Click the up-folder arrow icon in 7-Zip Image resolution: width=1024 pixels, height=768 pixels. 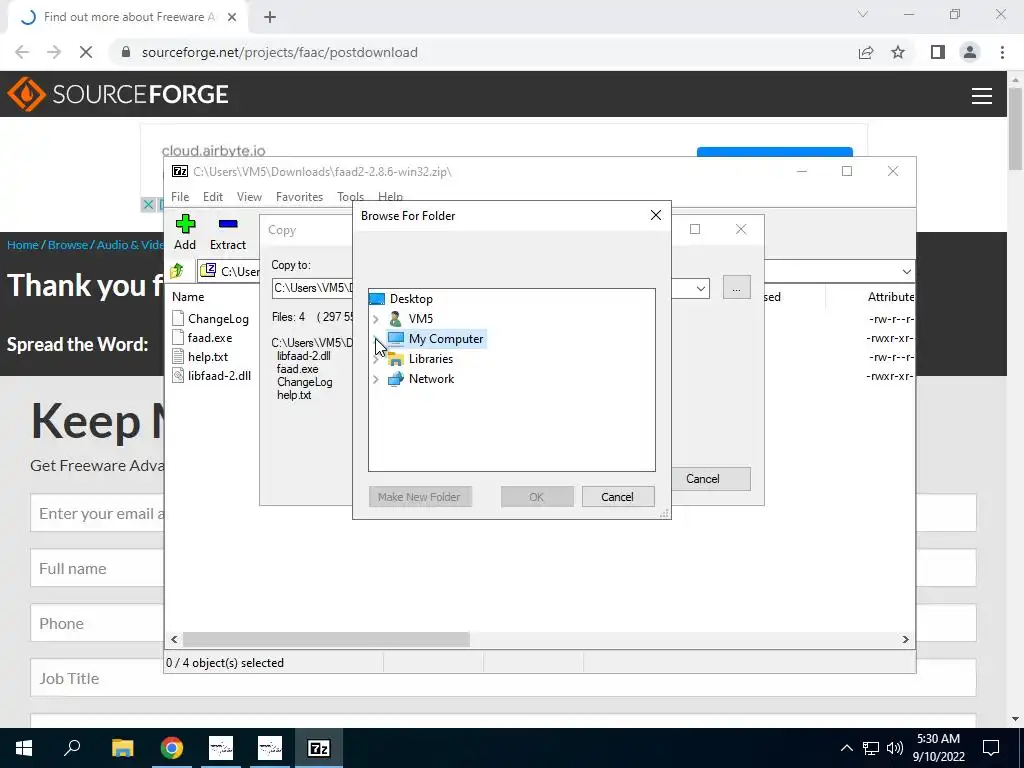[177, 270]
